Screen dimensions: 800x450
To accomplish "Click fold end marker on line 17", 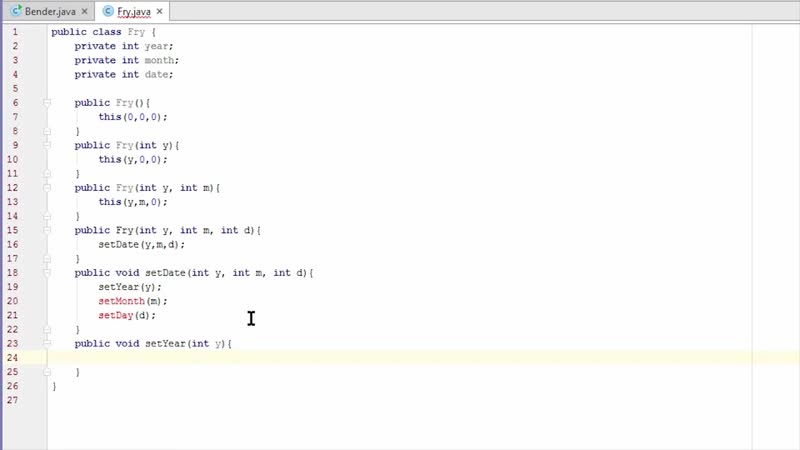I will coord(47,259).
